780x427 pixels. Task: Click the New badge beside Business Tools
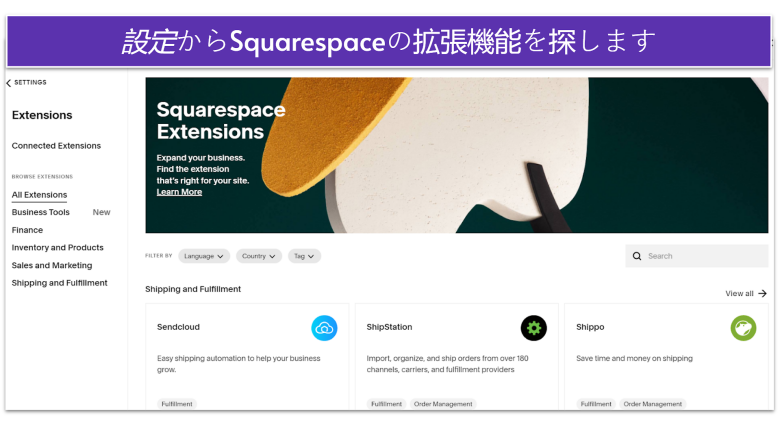(x=101, y=213)
